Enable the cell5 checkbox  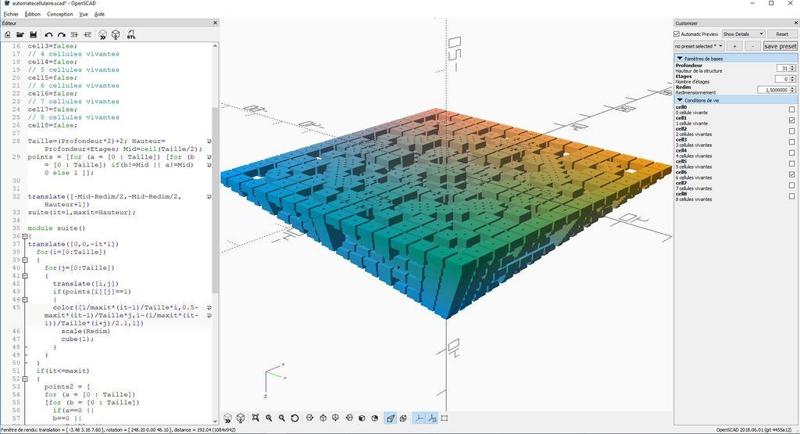click(792, 164)
